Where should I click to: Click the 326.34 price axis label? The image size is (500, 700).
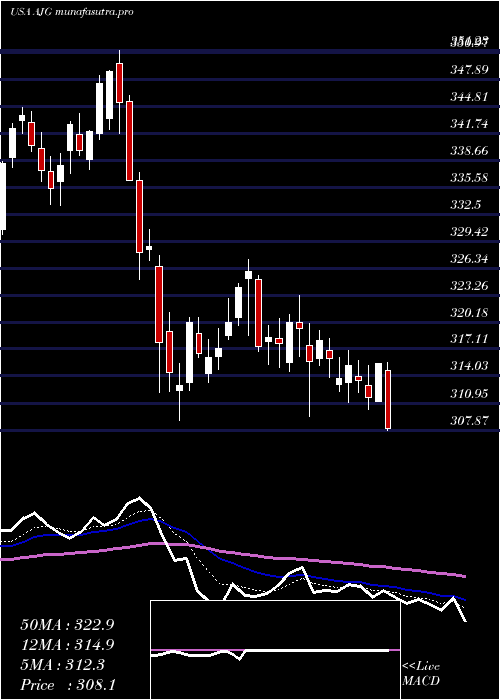tap(469, 258)
